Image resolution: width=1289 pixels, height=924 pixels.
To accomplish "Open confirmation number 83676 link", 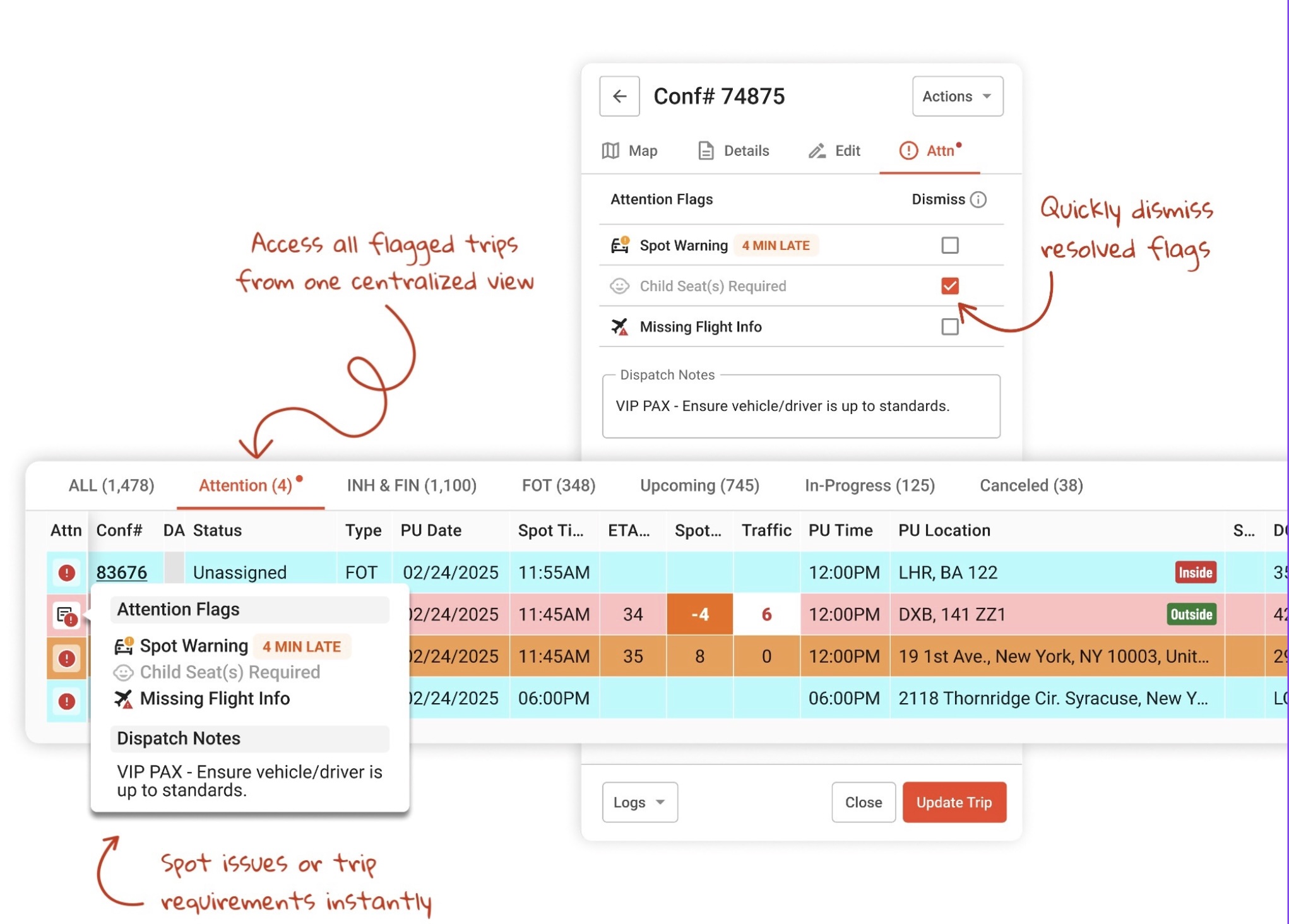I will [x=121, y=572].
